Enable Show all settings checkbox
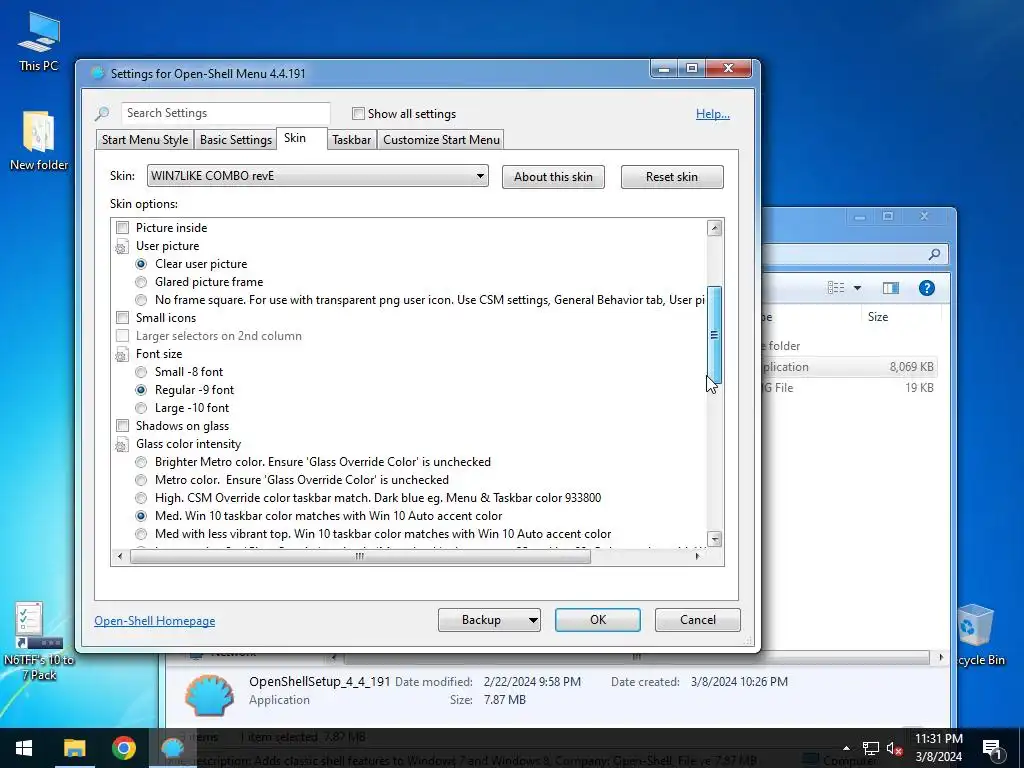The image size is (1024, 768). tap(358, 114)
